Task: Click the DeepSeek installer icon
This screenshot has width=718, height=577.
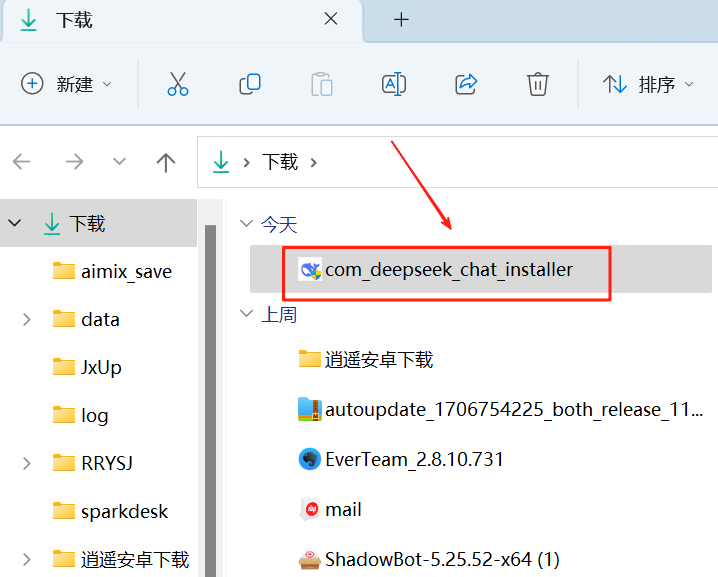Action: [x=310, y=270]
